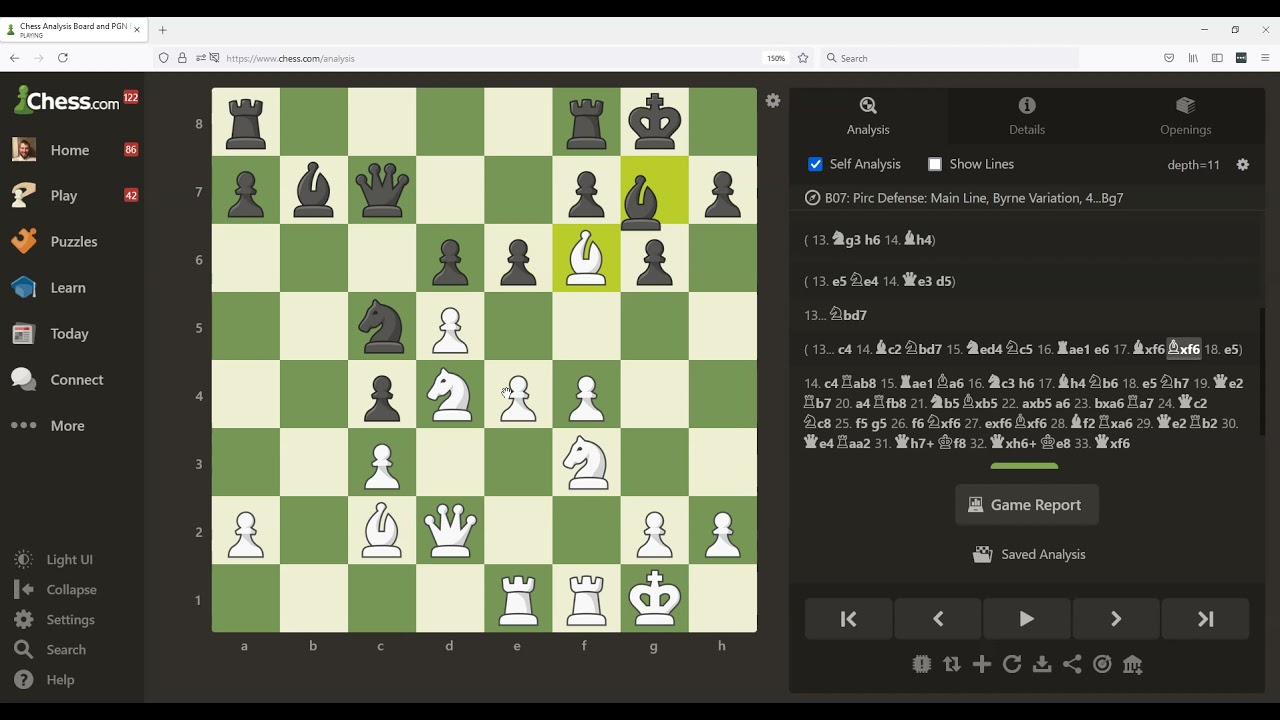The image size is (1280, 720).
Task: Open the browser library icon
Action: pyautogui.click(x=1193, y=58)
